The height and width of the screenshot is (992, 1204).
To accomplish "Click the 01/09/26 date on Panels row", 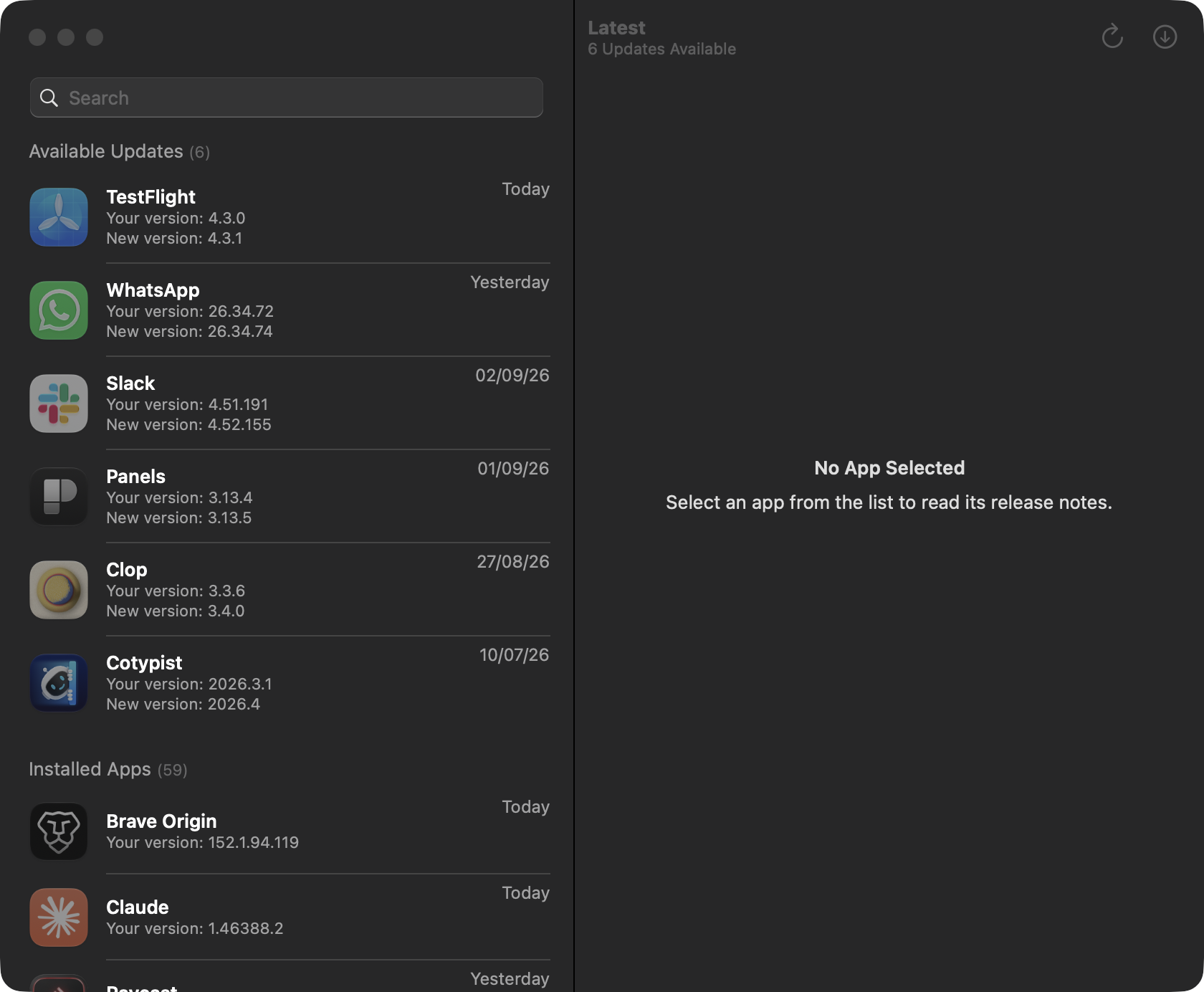I will pyautogui.click(x=513, y=469).
